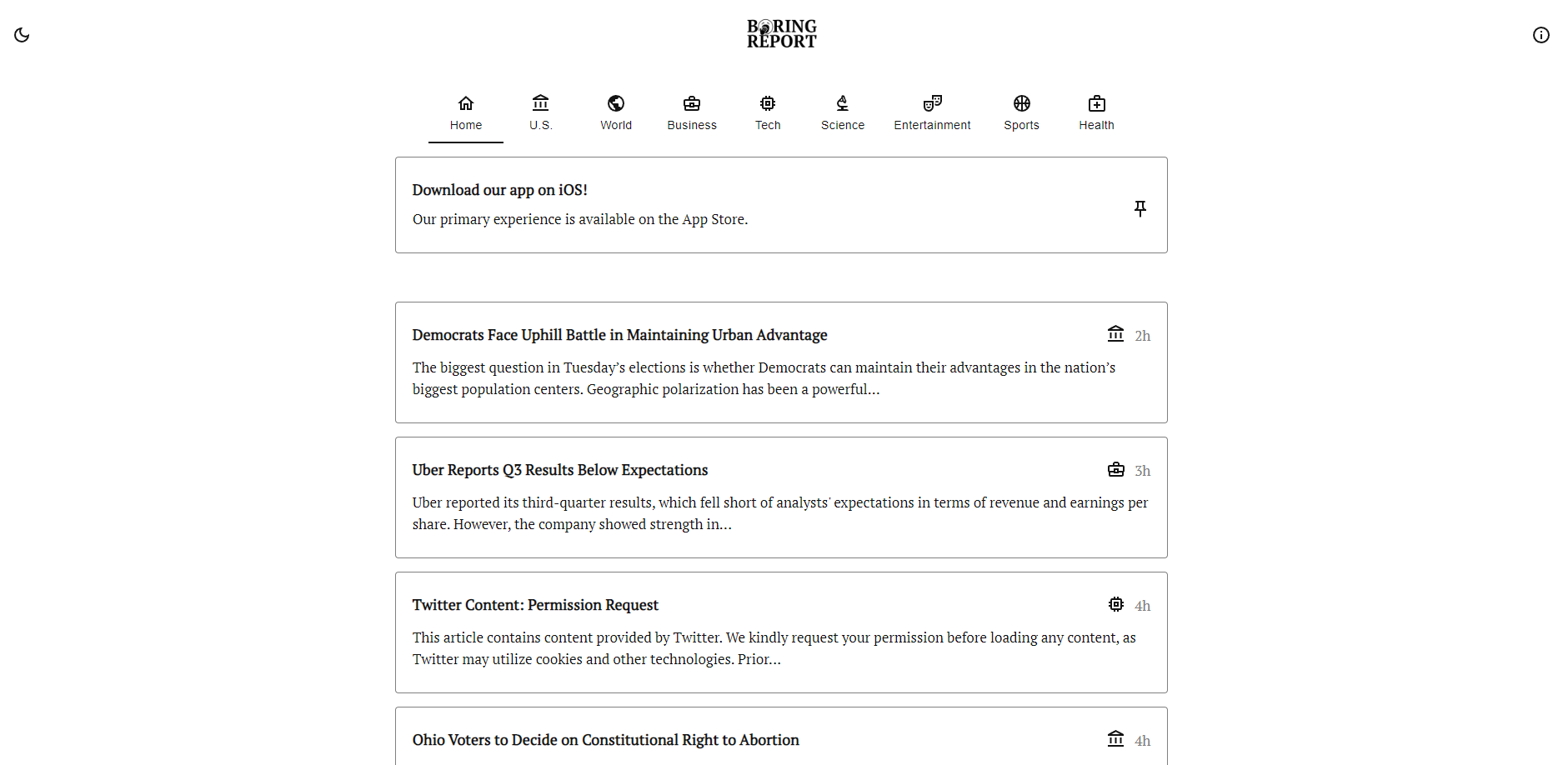
Task: Click the Business briefcase icon
Action: [691, 103]
